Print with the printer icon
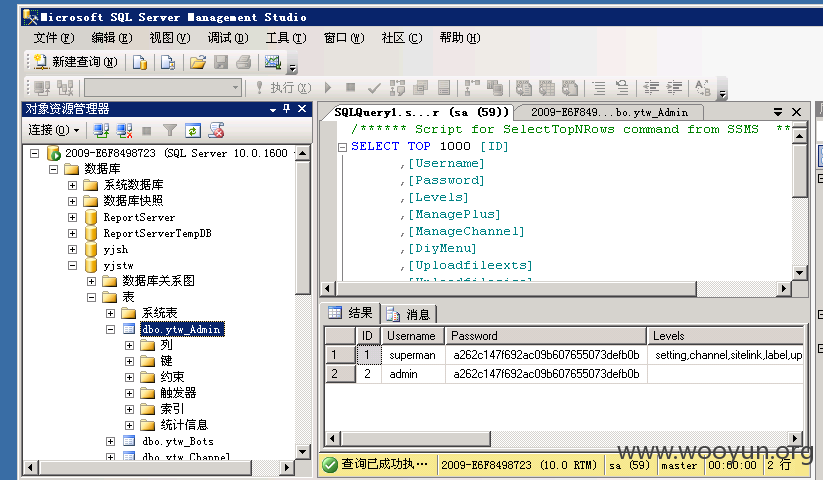 pos(244,62)
